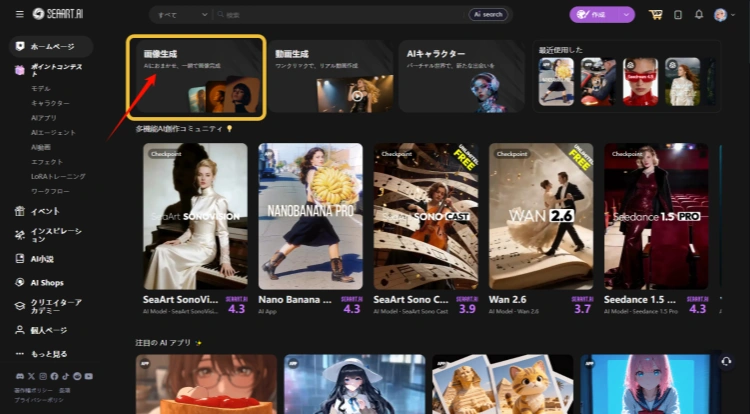Viewport: 750px width, 414px height.
Task: Click the round refresh icon at bottom right
Action: [726, 361]
